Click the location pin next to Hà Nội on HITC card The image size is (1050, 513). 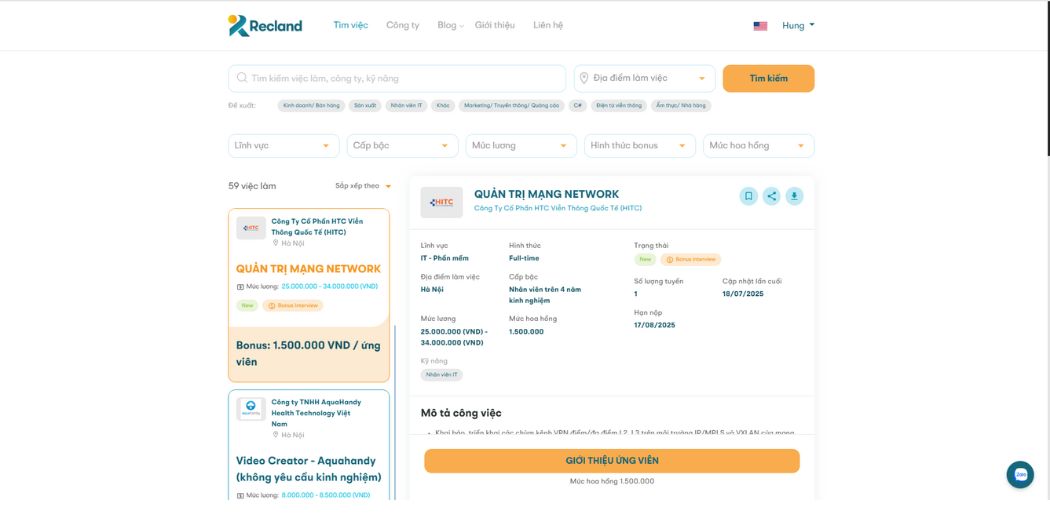[275, 243]
